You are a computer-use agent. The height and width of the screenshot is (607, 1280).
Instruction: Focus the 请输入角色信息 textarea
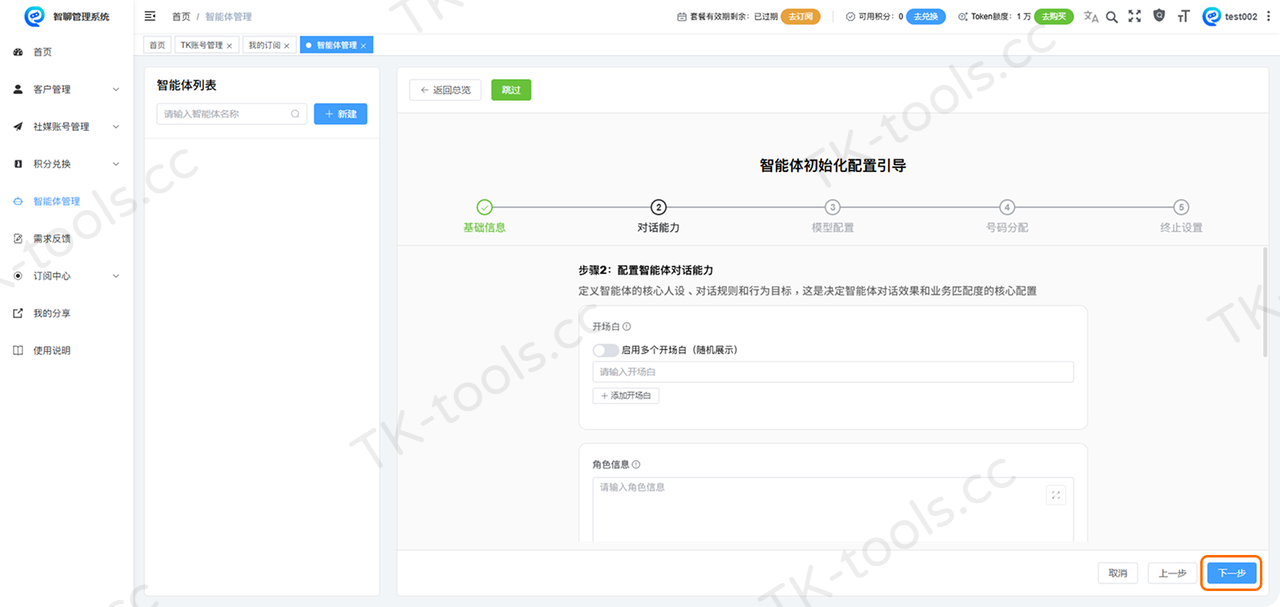pyautogui.click(x=833, y=510)
